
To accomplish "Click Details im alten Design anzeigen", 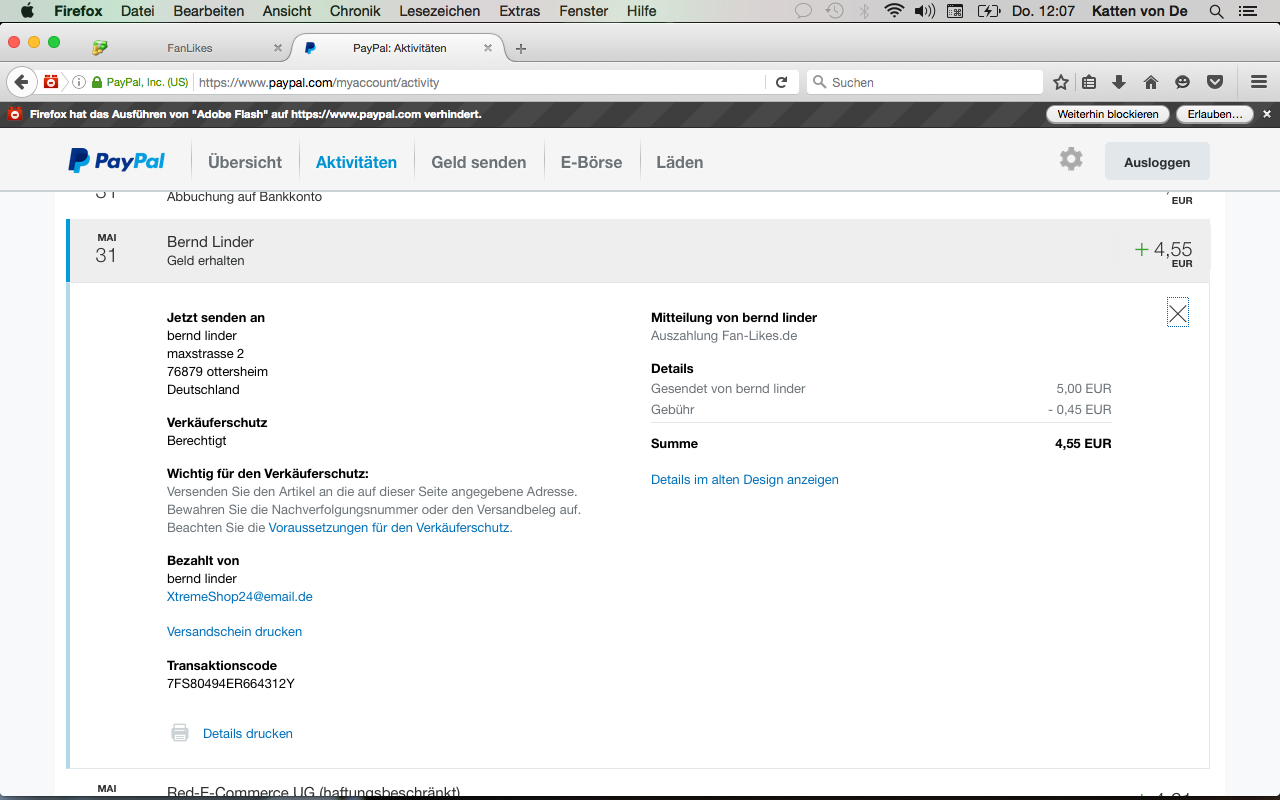I will click(x=745, y=480).
